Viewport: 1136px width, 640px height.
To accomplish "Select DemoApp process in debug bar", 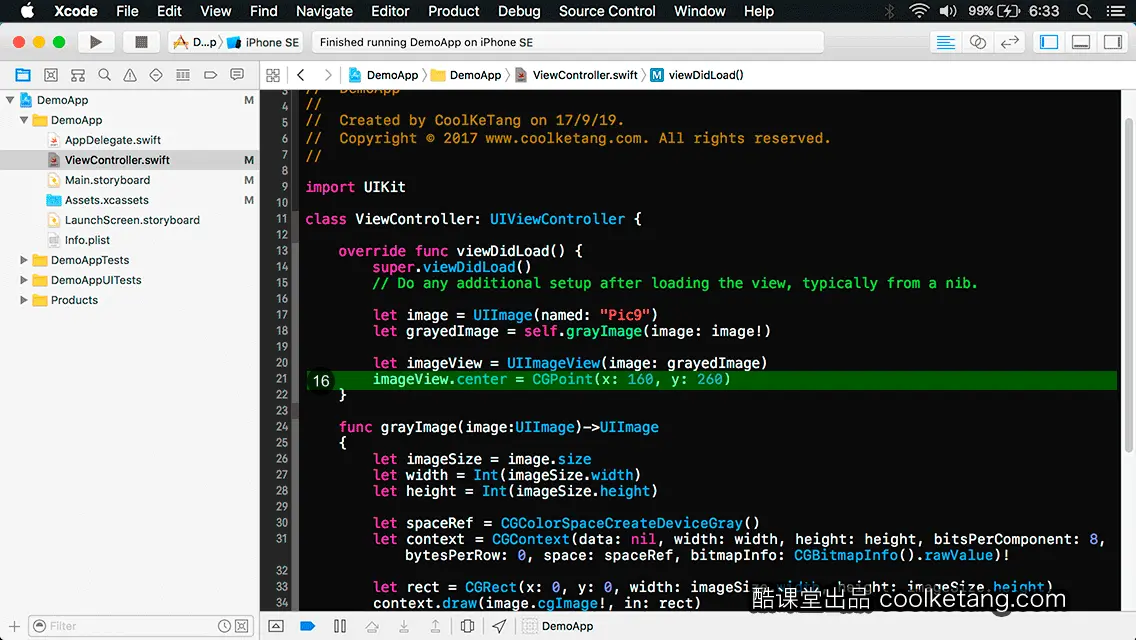I will coord(558,626).
